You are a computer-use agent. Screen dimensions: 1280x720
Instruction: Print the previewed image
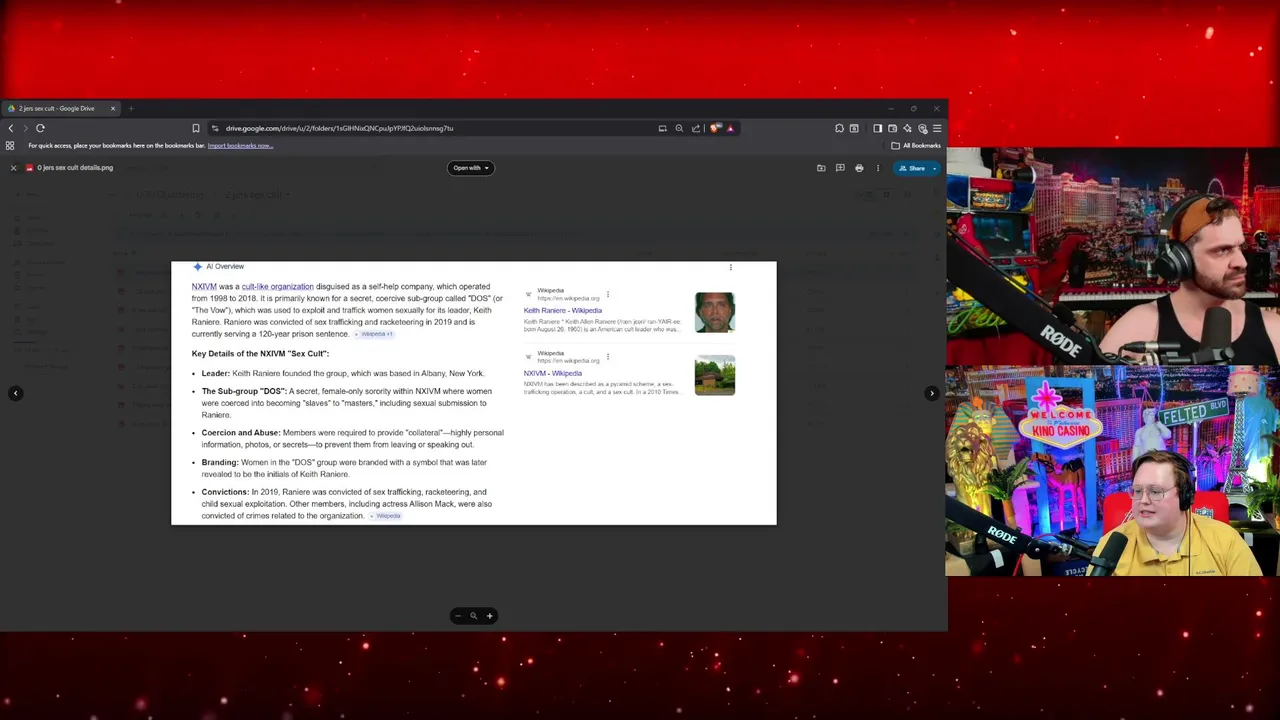click(x=859, y=168)
